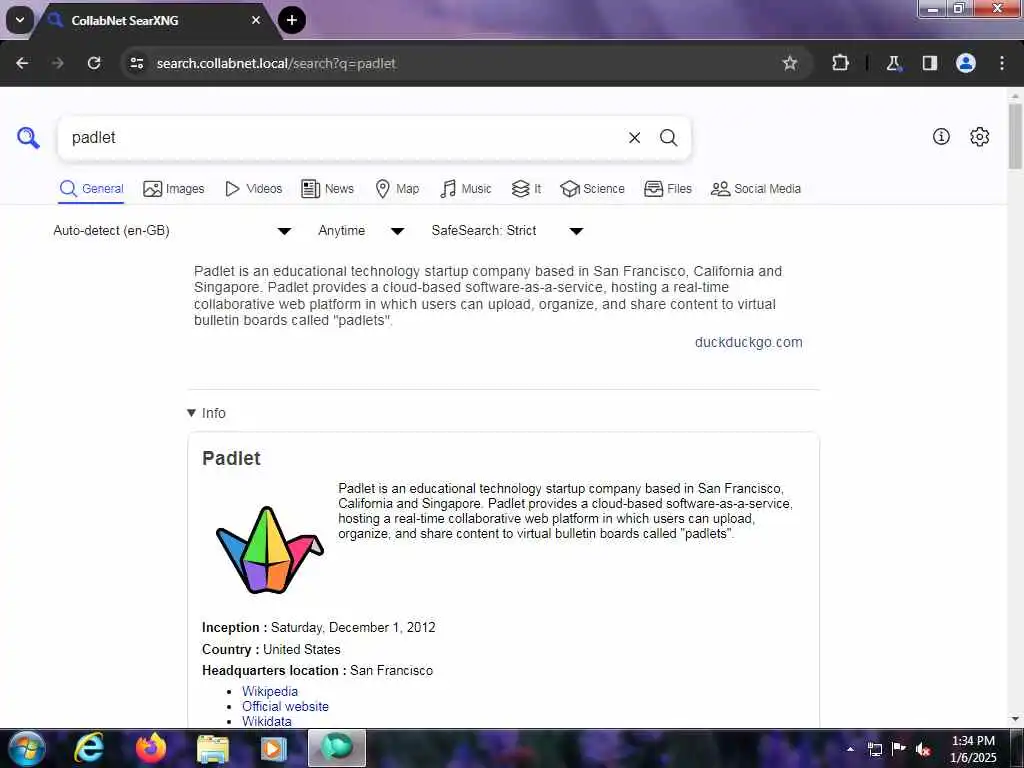This screenshot has width=1024, height=768.
Task: Go back with the browser back arrow
Action: point(22,63)
